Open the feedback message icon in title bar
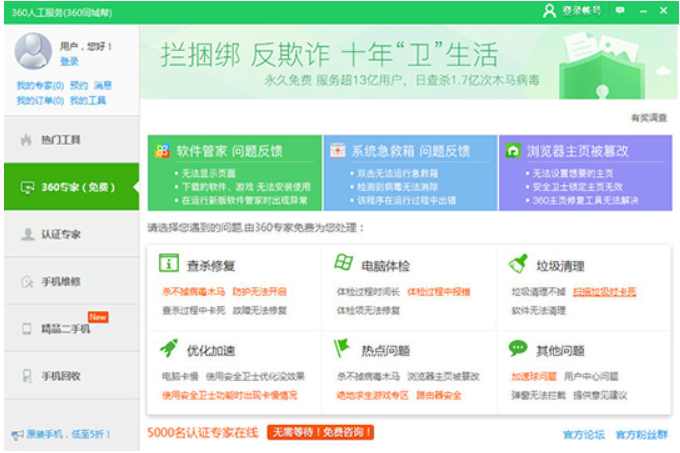680x453 pixels. (620, 10)
